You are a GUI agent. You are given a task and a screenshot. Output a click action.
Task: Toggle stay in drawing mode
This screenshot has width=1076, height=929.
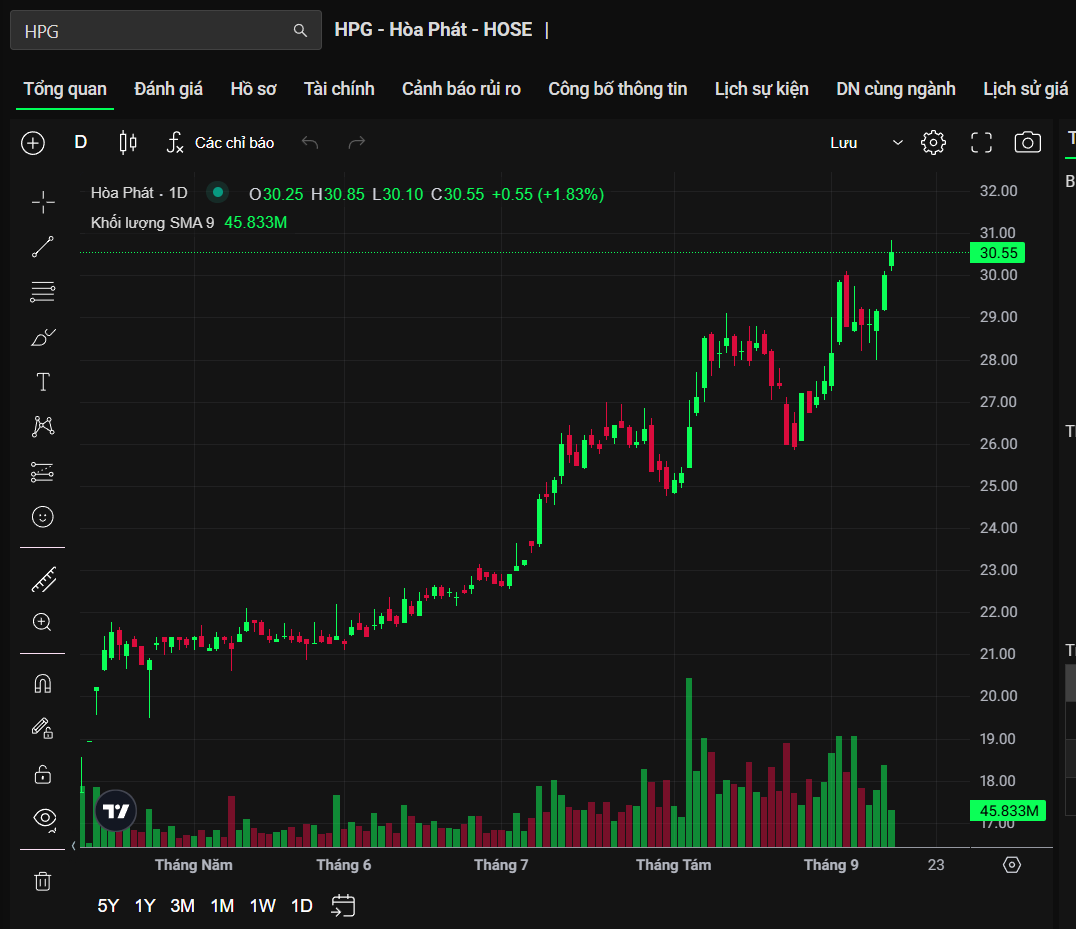pyautogui.click(x=43, y=729)
